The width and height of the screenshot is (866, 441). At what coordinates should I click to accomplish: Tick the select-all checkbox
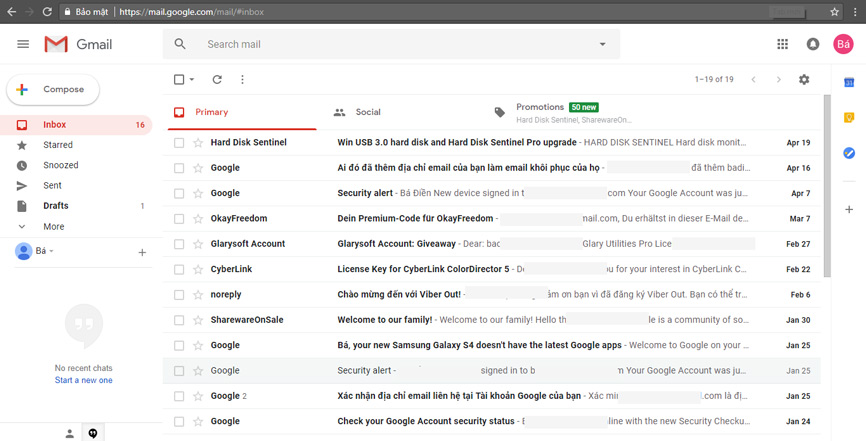179,80
